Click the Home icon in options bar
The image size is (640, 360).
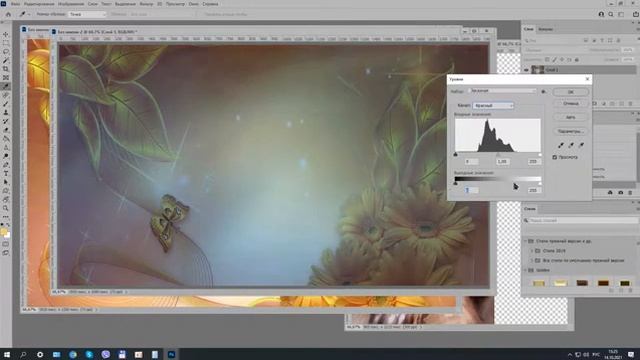pyautogui.click(x=8, y=14)
